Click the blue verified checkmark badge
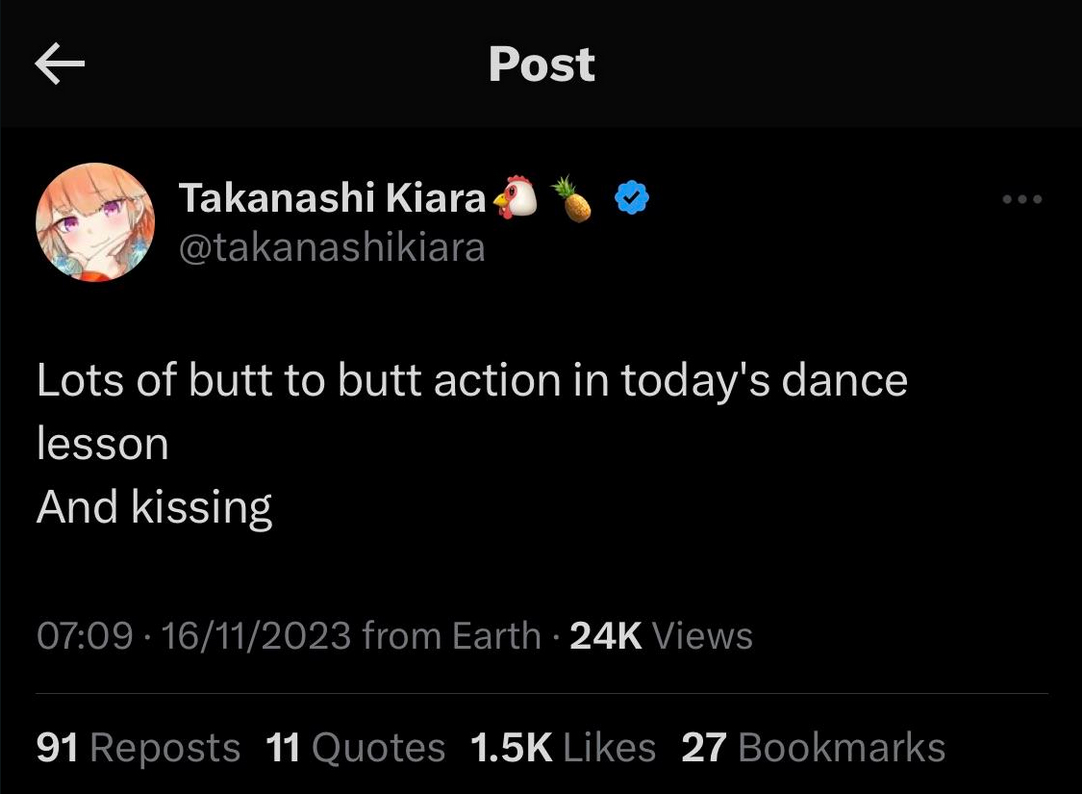 (631, 198)
